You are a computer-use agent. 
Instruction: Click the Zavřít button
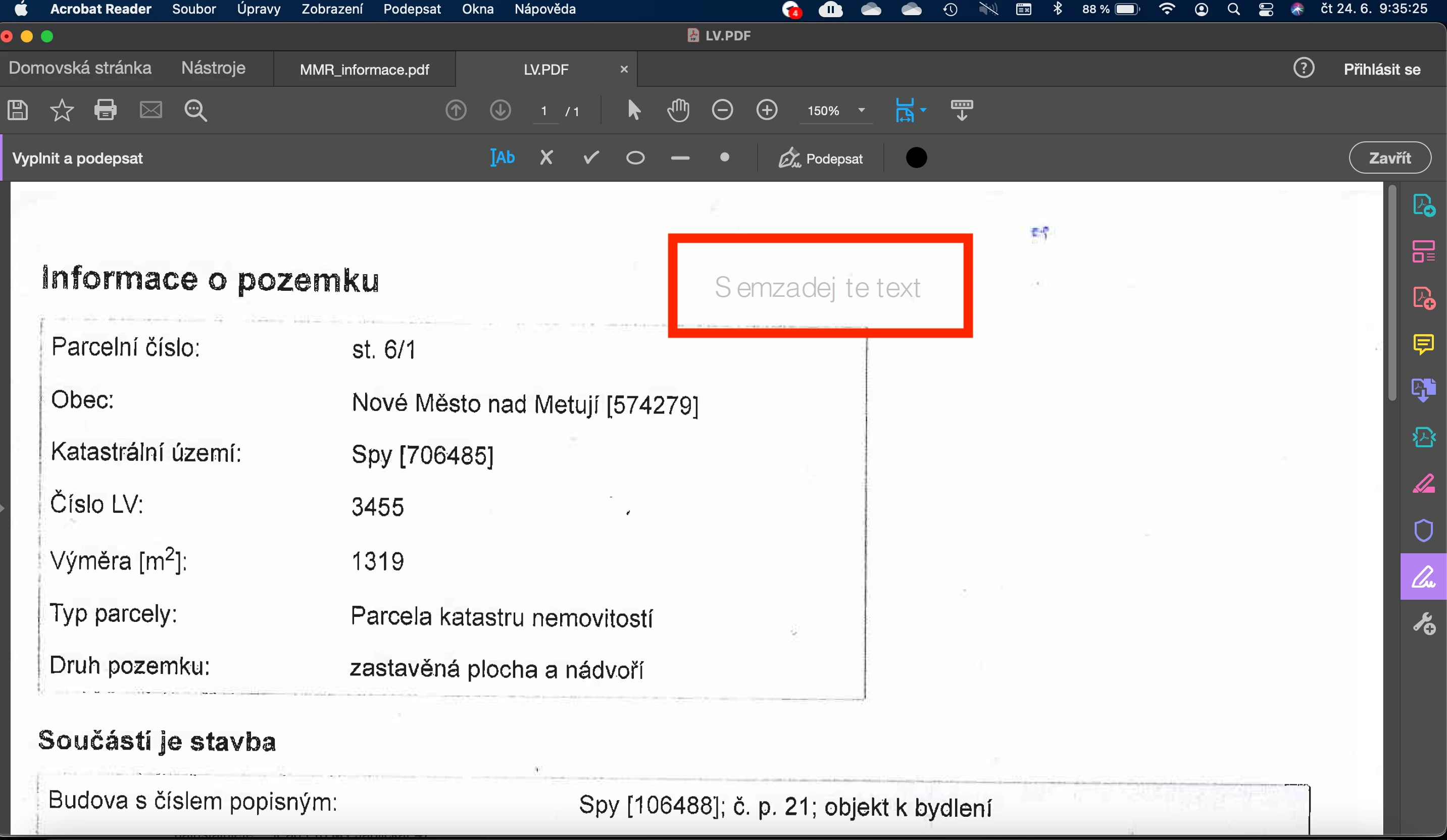(1389, 158)
